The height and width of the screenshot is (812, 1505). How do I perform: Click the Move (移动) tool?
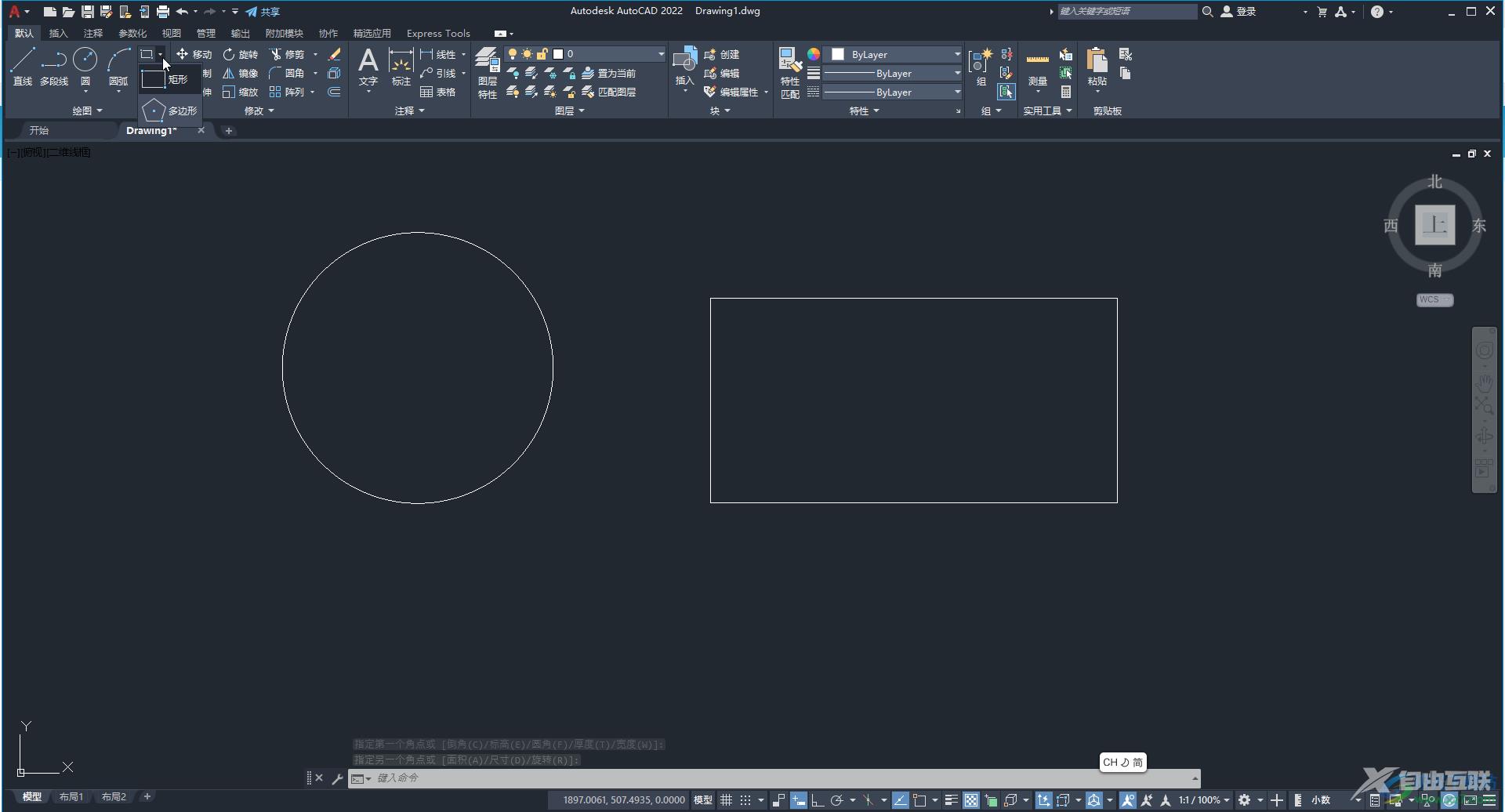(x=194, y=54)
